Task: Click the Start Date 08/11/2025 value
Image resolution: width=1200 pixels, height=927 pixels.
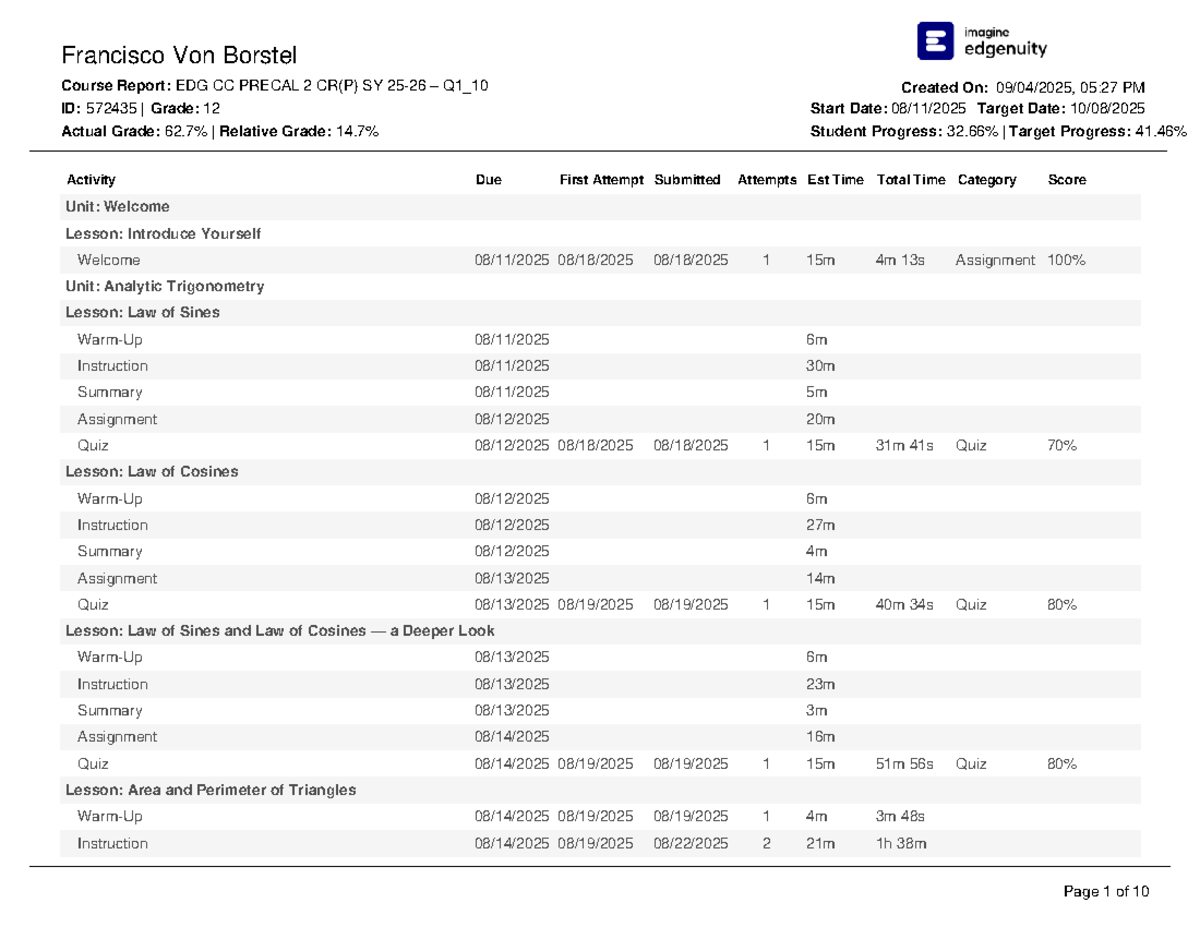Action: [928, 109]
